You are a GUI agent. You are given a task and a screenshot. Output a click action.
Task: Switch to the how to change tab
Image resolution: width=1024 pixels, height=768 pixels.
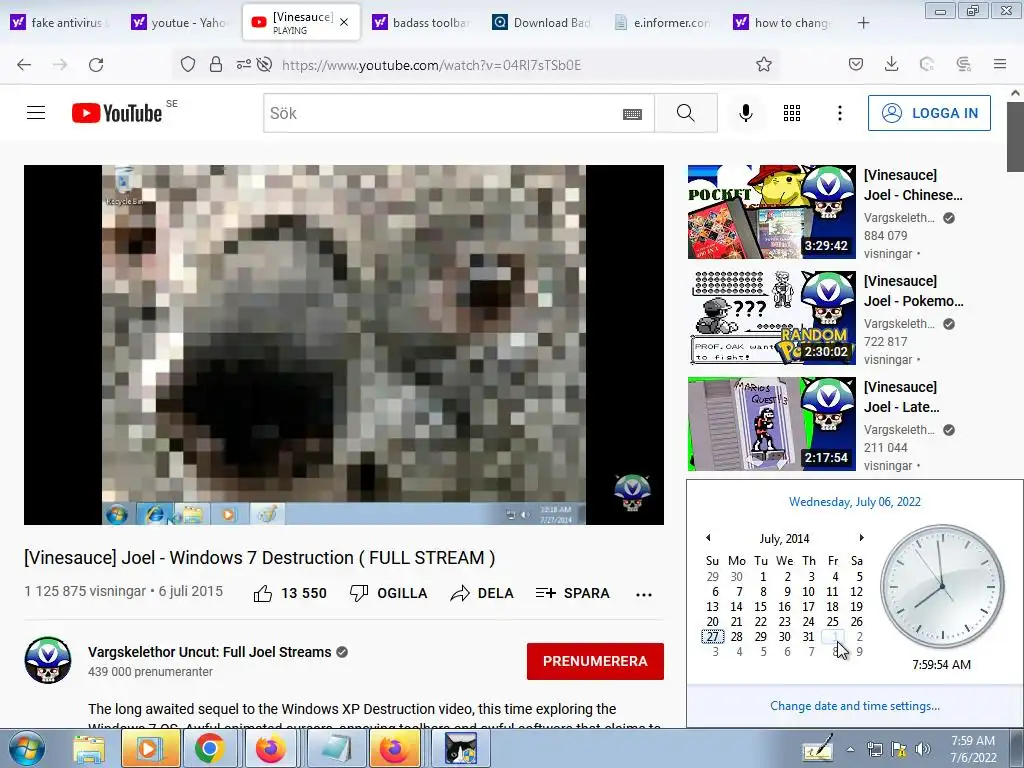[783, 22]
